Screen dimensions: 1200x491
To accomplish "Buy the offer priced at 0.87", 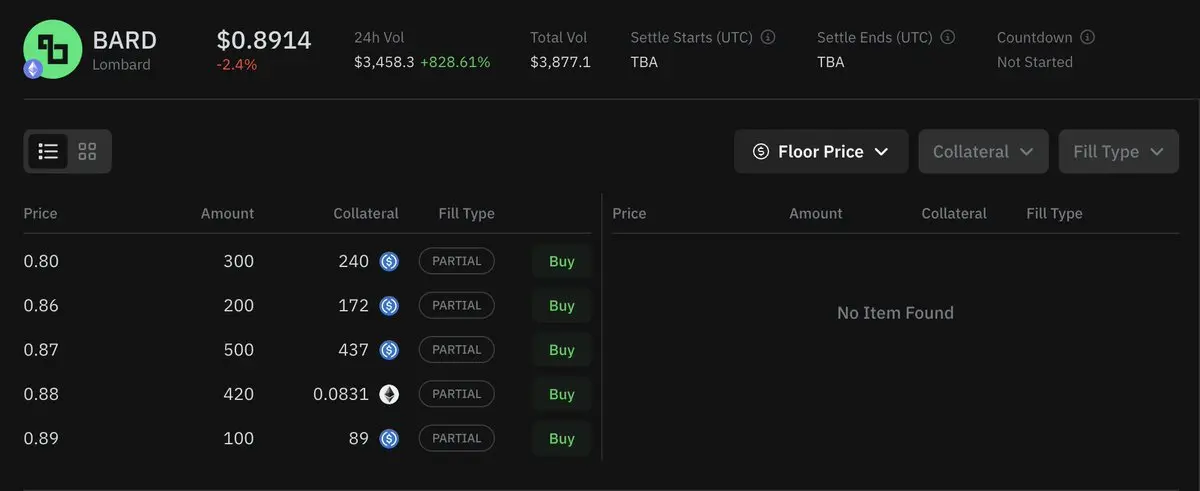I will pos(562,350).
